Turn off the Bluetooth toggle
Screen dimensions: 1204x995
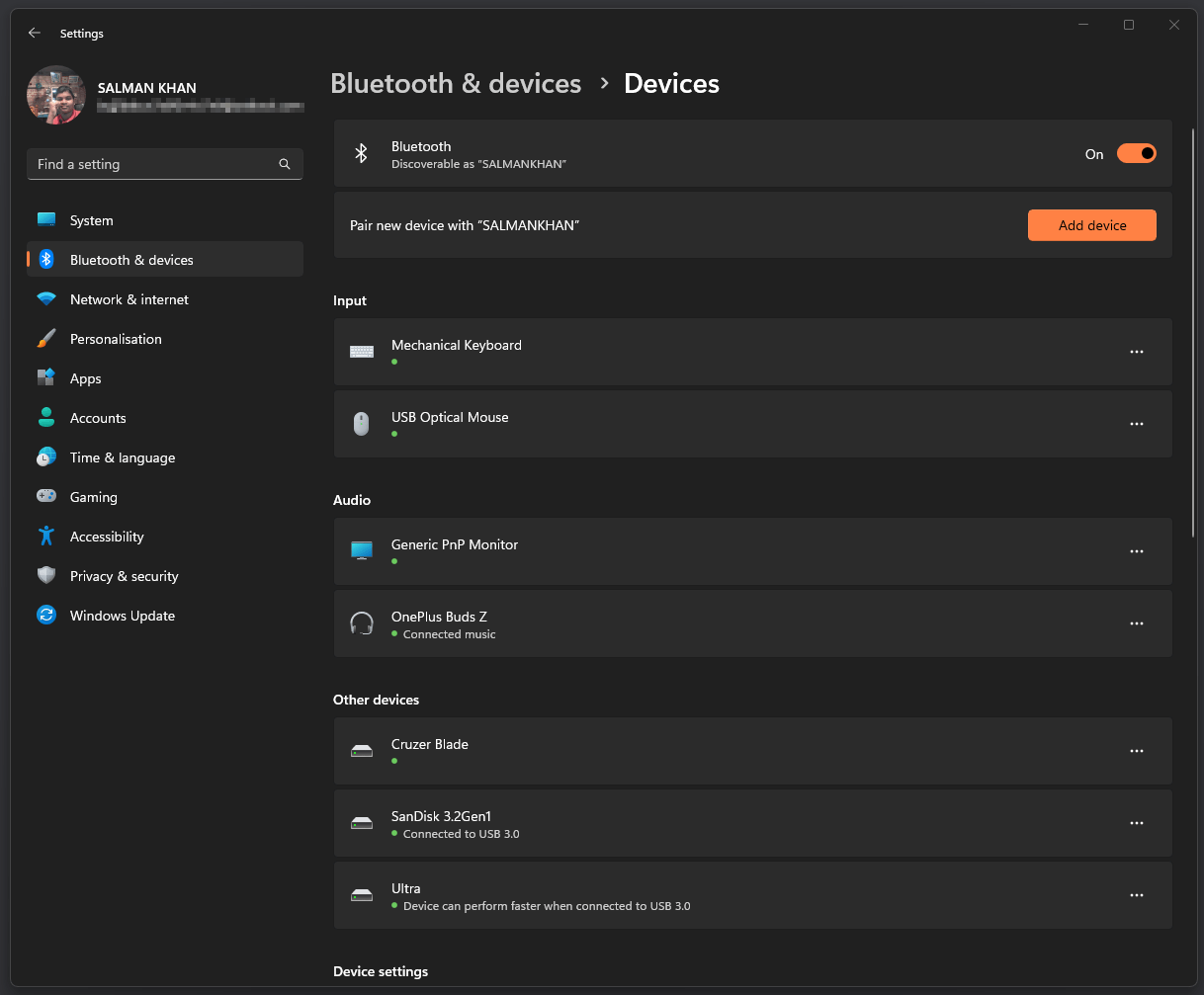coord(1136,153)
